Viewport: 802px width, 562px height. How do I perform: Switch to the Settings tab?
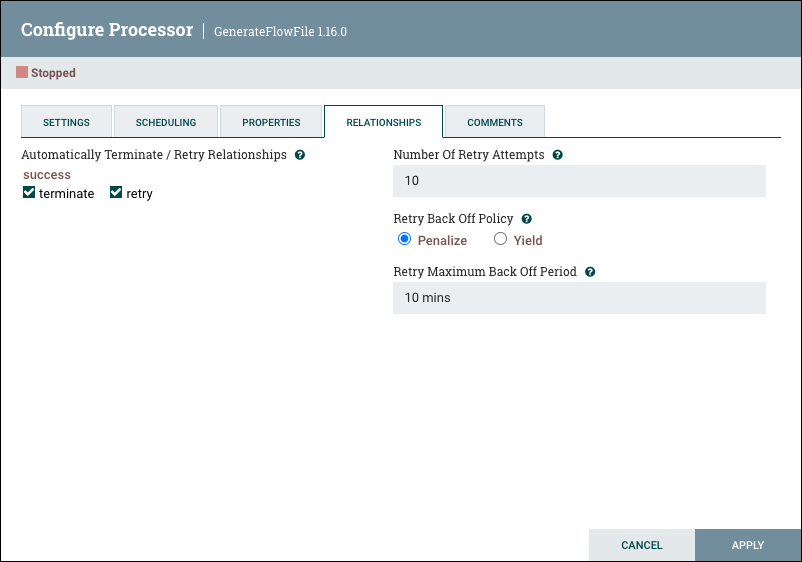pos(66,122)
